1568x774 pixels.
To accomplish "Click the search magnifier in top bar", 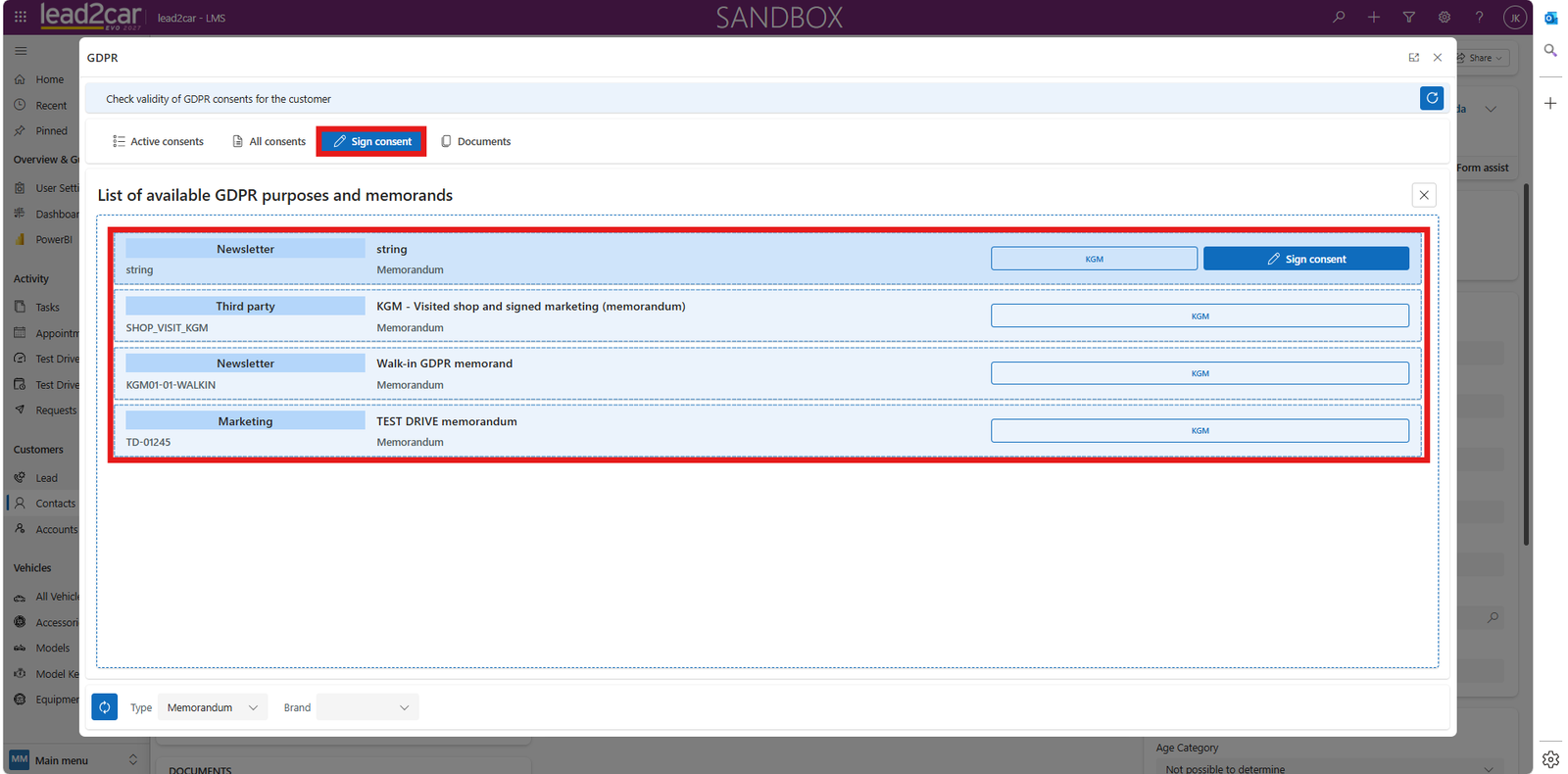I will pos(1339,17).
